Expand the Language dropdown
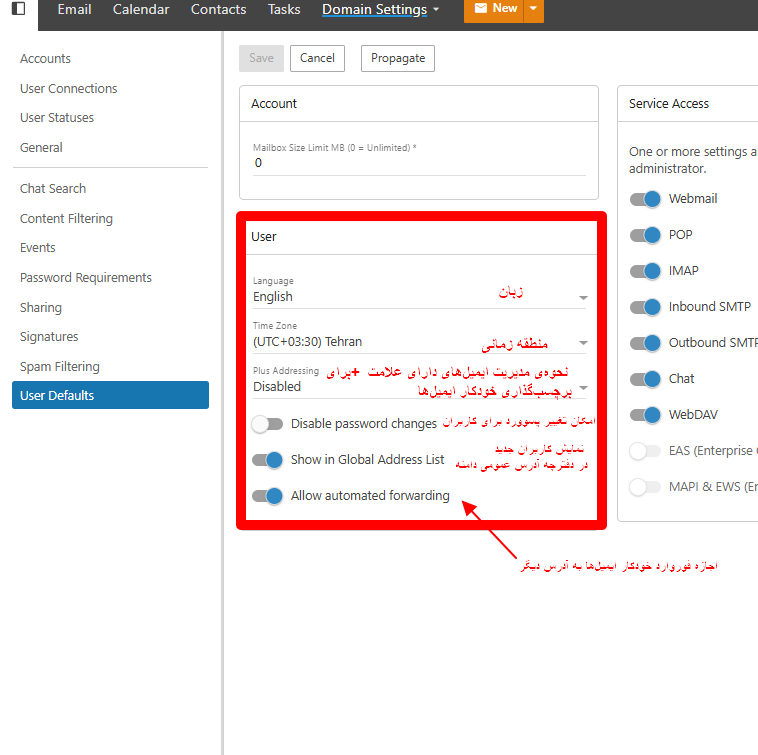Image resolution: width=758 pixels, height=755 pixels. coord(583,298)
